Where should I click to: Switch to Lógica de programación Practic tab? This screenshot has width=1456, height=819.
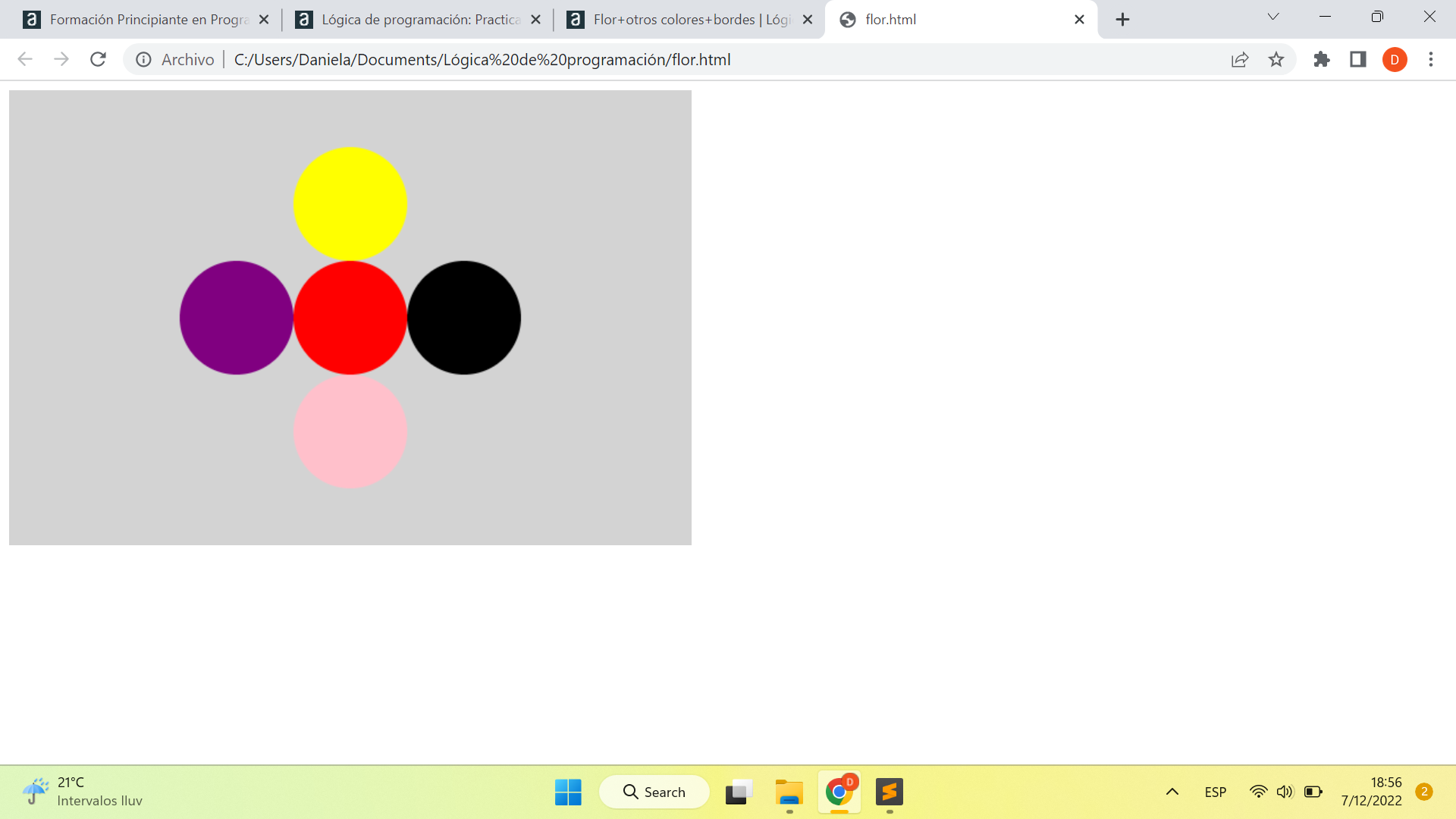[x=416, y=20]
